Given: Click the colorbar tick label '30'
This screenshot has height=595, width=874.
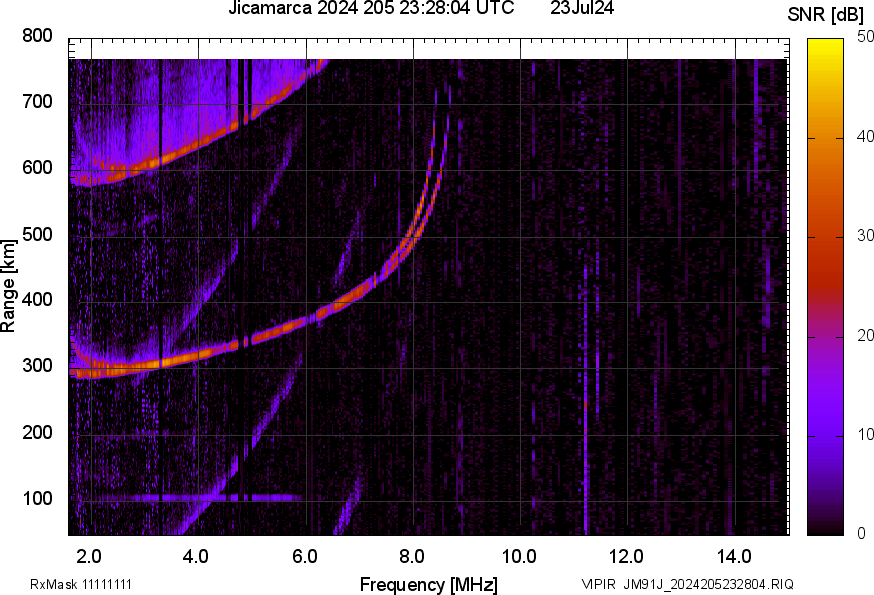Looking at the screenshot, I should point(865,235).
